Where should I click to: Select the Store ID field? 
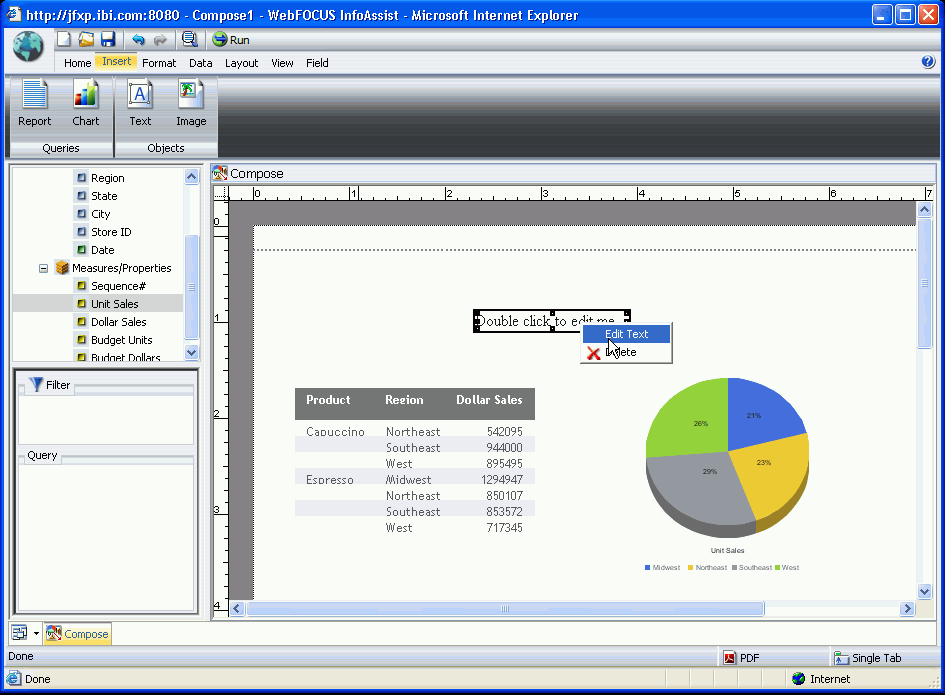tap(111, 232)
